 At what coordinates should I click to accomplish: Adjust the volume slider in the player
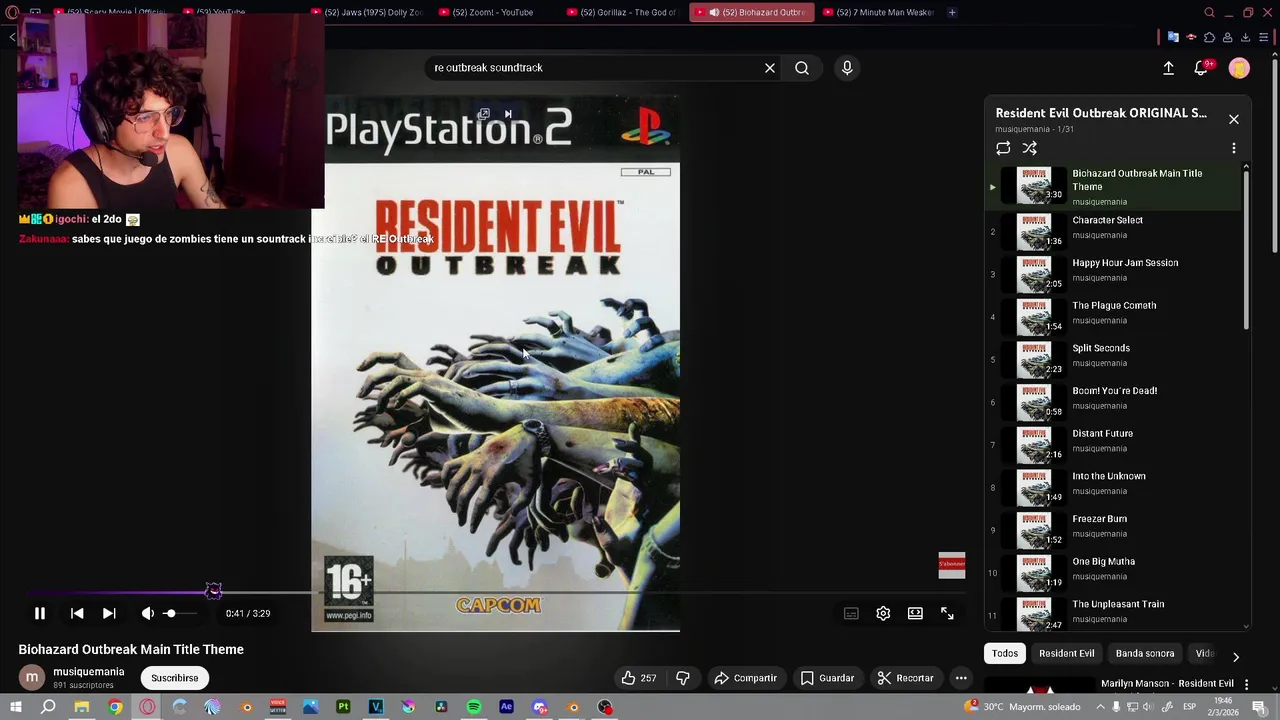tap(180, 613)
